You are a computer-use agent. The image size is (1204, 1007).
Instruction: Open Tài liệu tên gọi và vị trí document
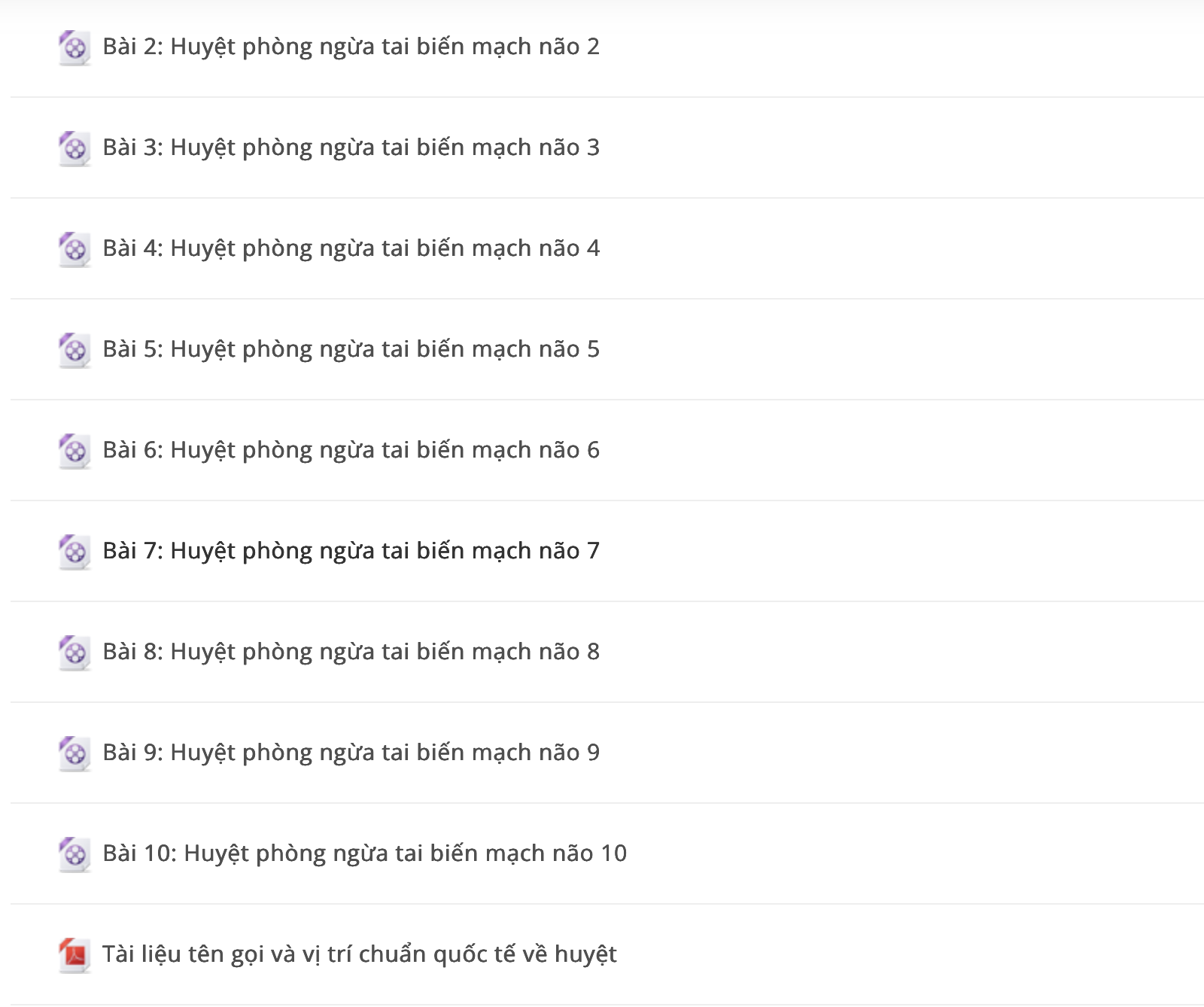360,955
